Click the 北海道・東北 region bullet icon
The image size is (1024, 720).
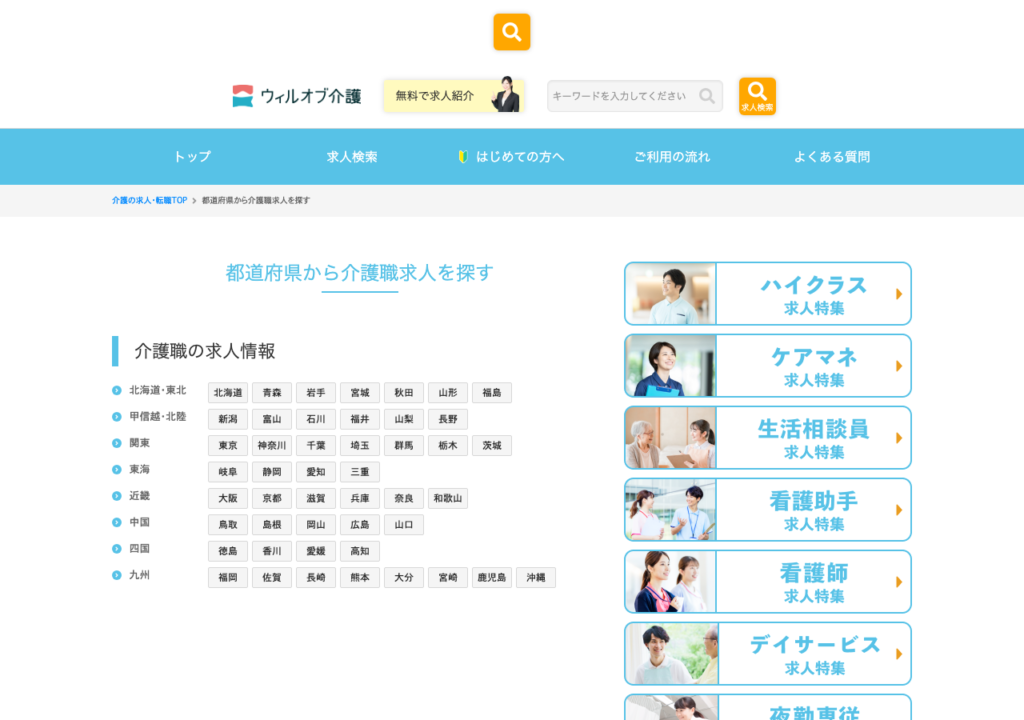click(x=117, y=391)
